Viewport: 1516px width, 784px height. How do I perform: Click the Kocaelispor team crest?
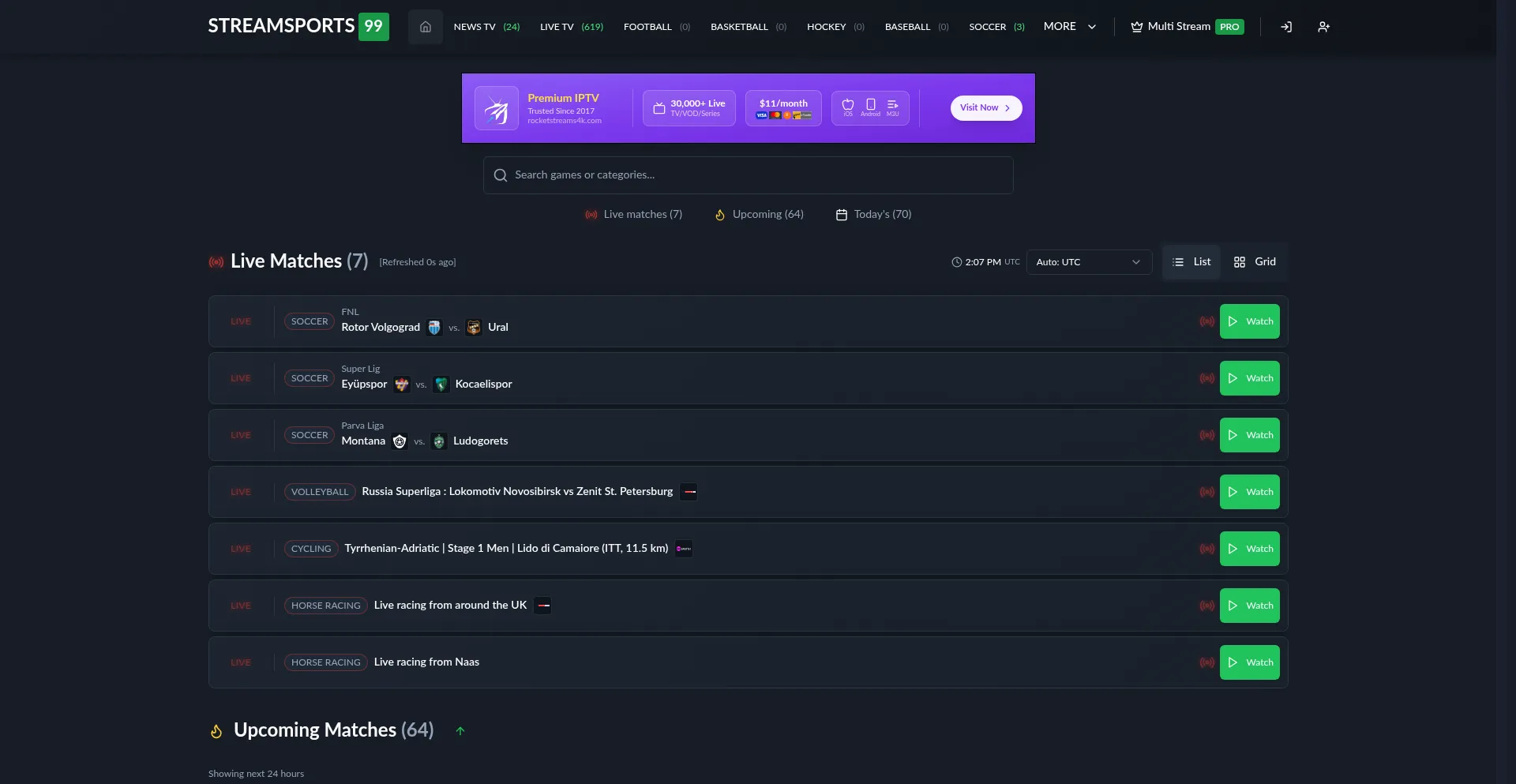click(441, 384)
